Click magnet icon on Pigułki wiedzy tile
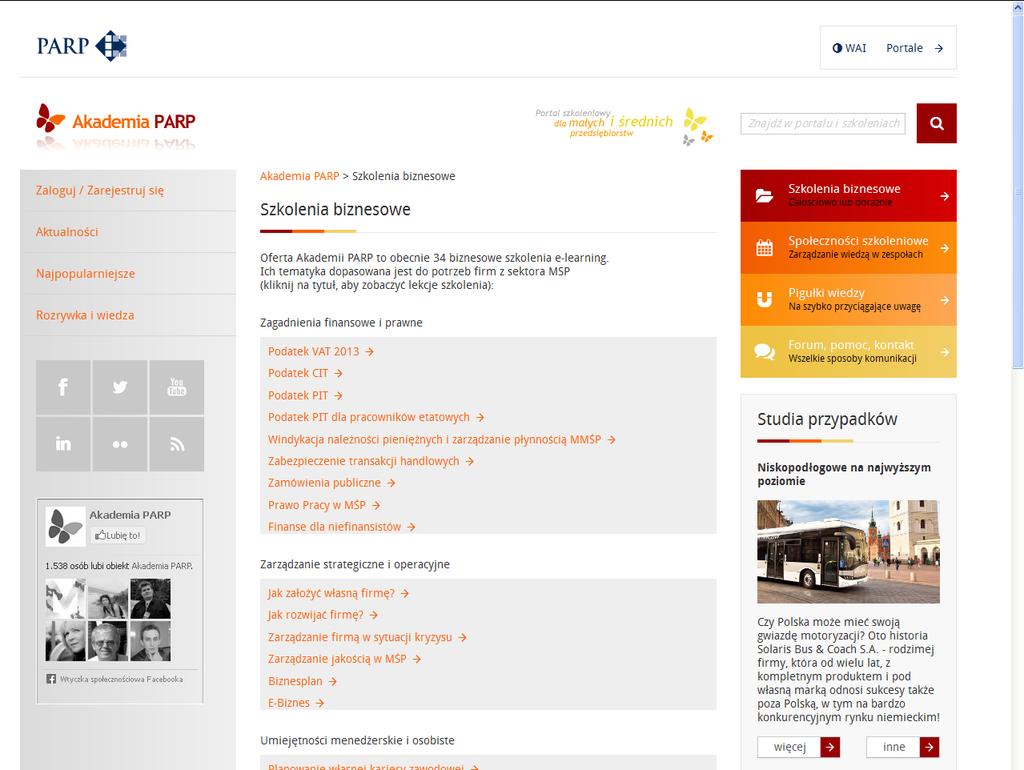Image resolution: width=1024 pixels, height=770 pixels. coord(764,300)
